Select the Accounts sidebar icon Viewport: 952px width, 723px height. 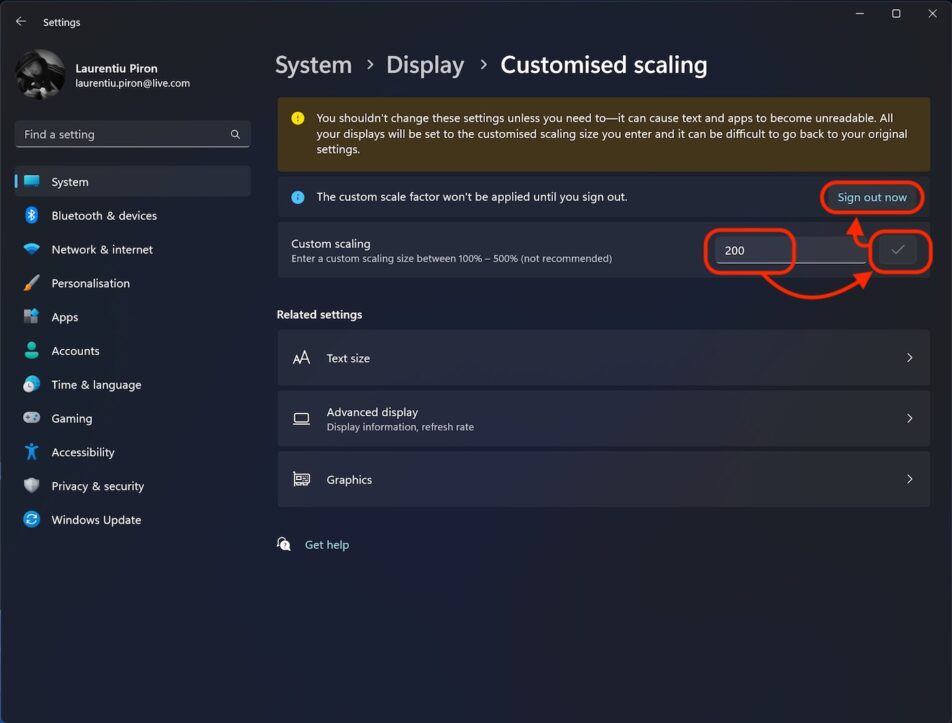(30, 351)
